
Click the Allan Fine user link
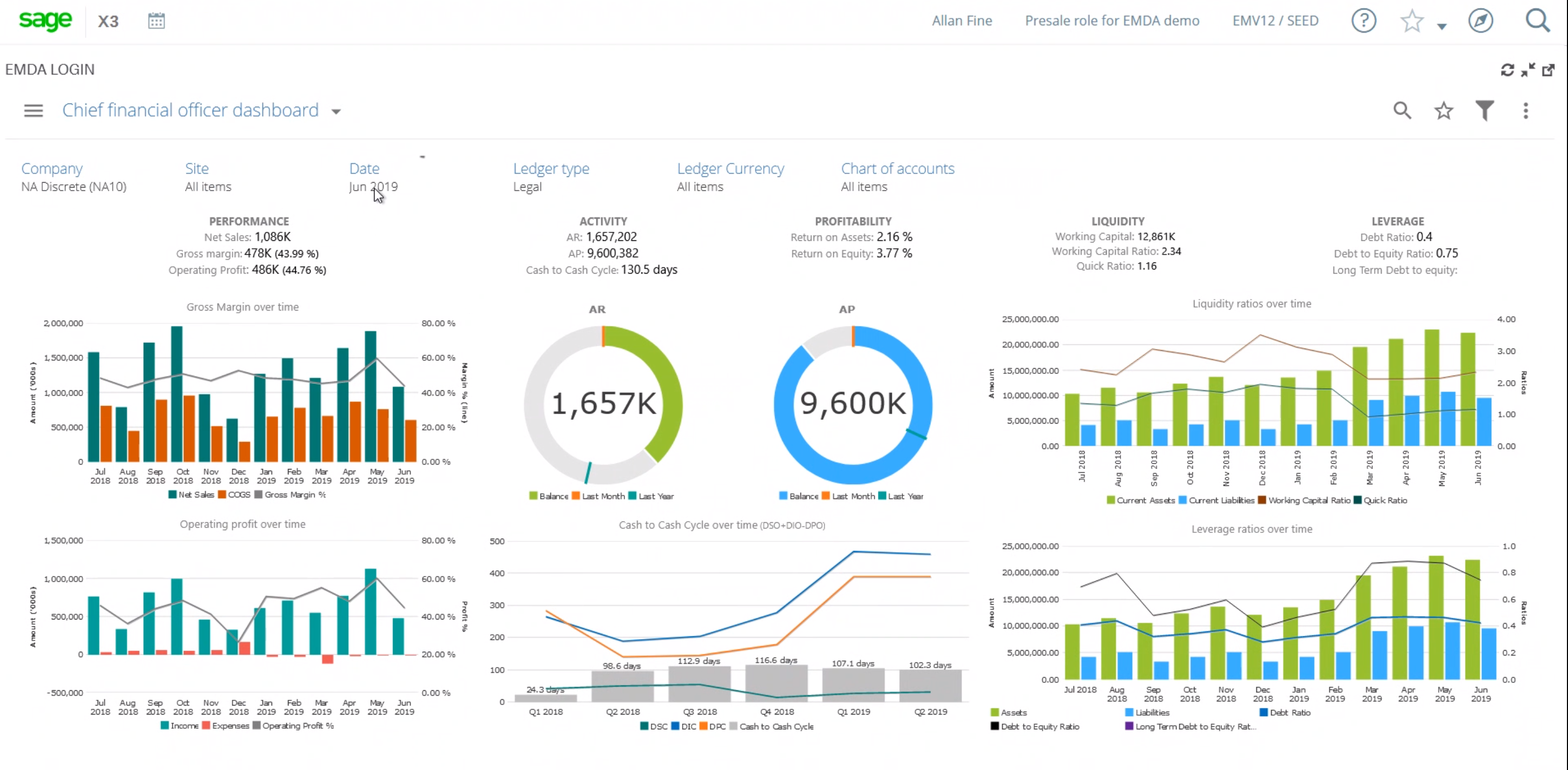coord(962,20)
